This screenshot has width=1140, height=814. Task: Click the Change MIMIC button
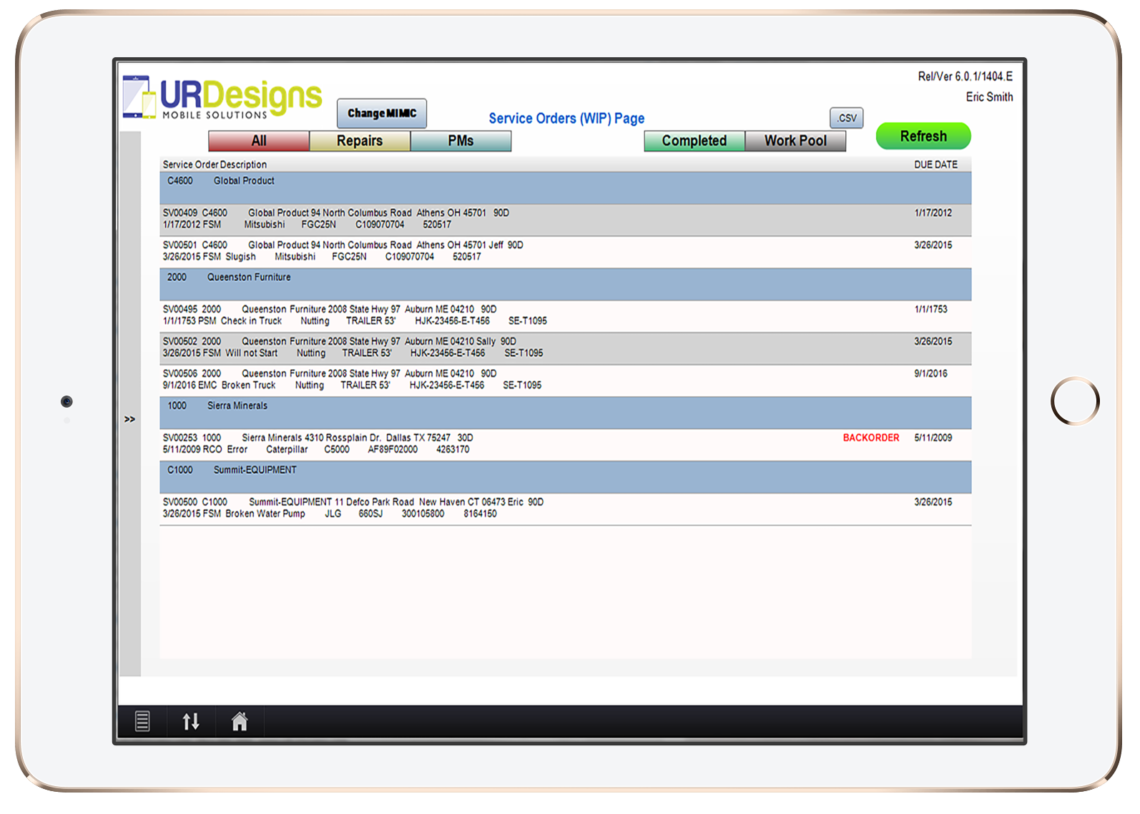pos(381,114)
